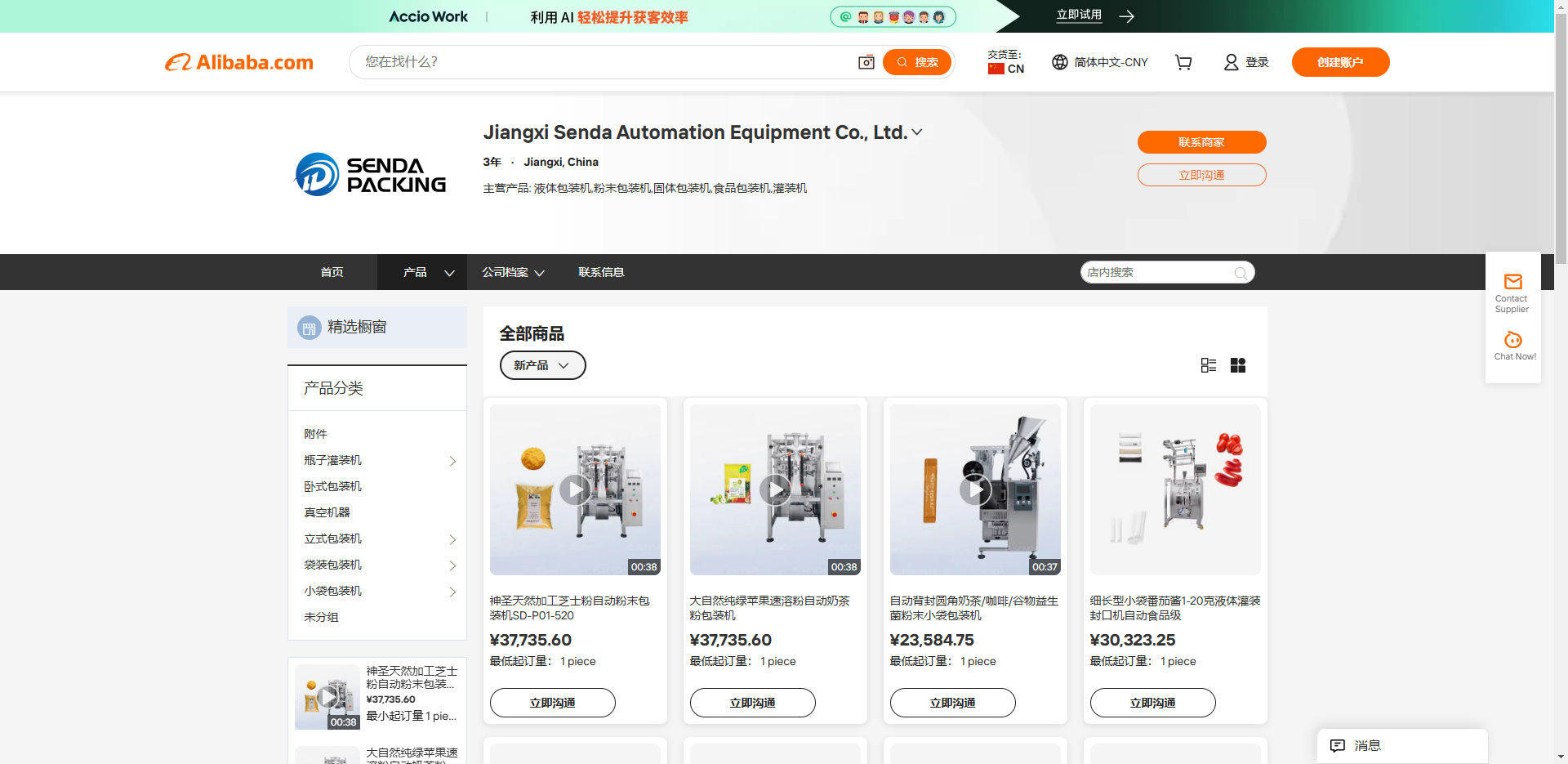Go to the 首页 tab
Screen dimensions: 1568x764
coord(332,272)
